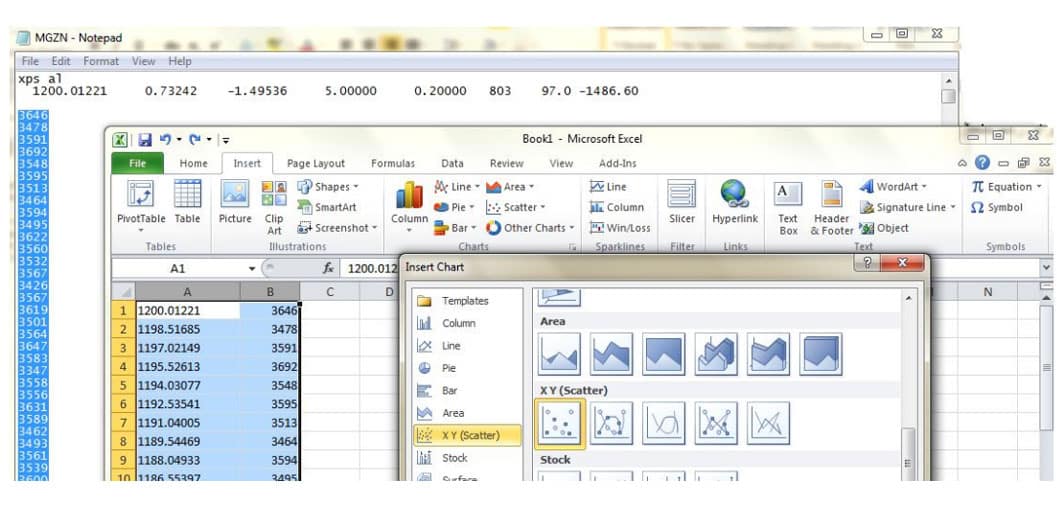Select cell A1 containing 1200.01221
1063x532 pixels.
click(188, 310)
